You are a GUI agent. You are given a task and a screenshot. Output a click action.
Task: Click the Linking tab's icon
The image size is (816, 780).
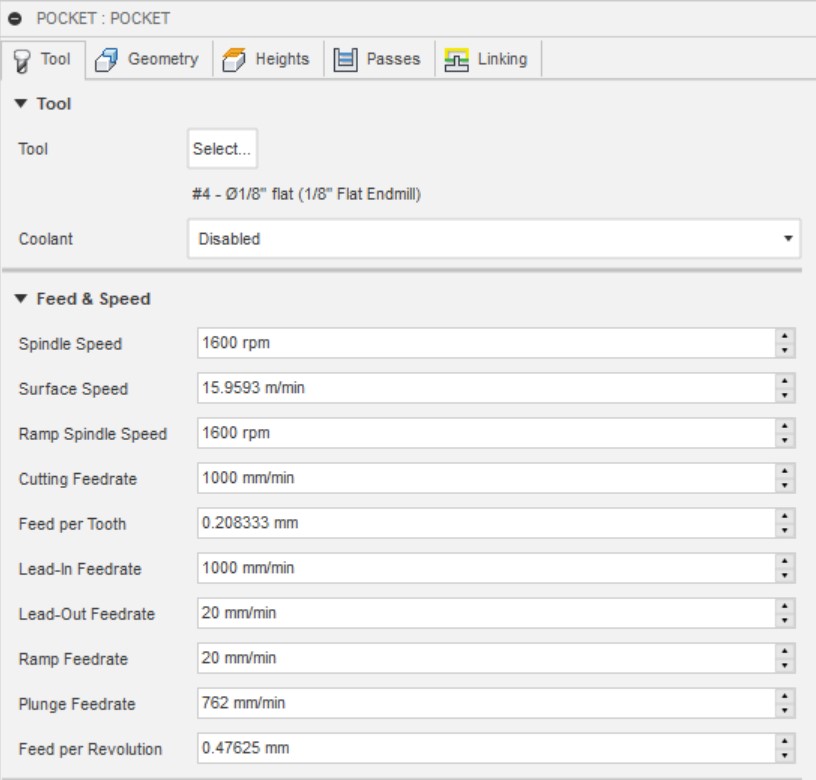pyautogui.click(x=456, y=59)
